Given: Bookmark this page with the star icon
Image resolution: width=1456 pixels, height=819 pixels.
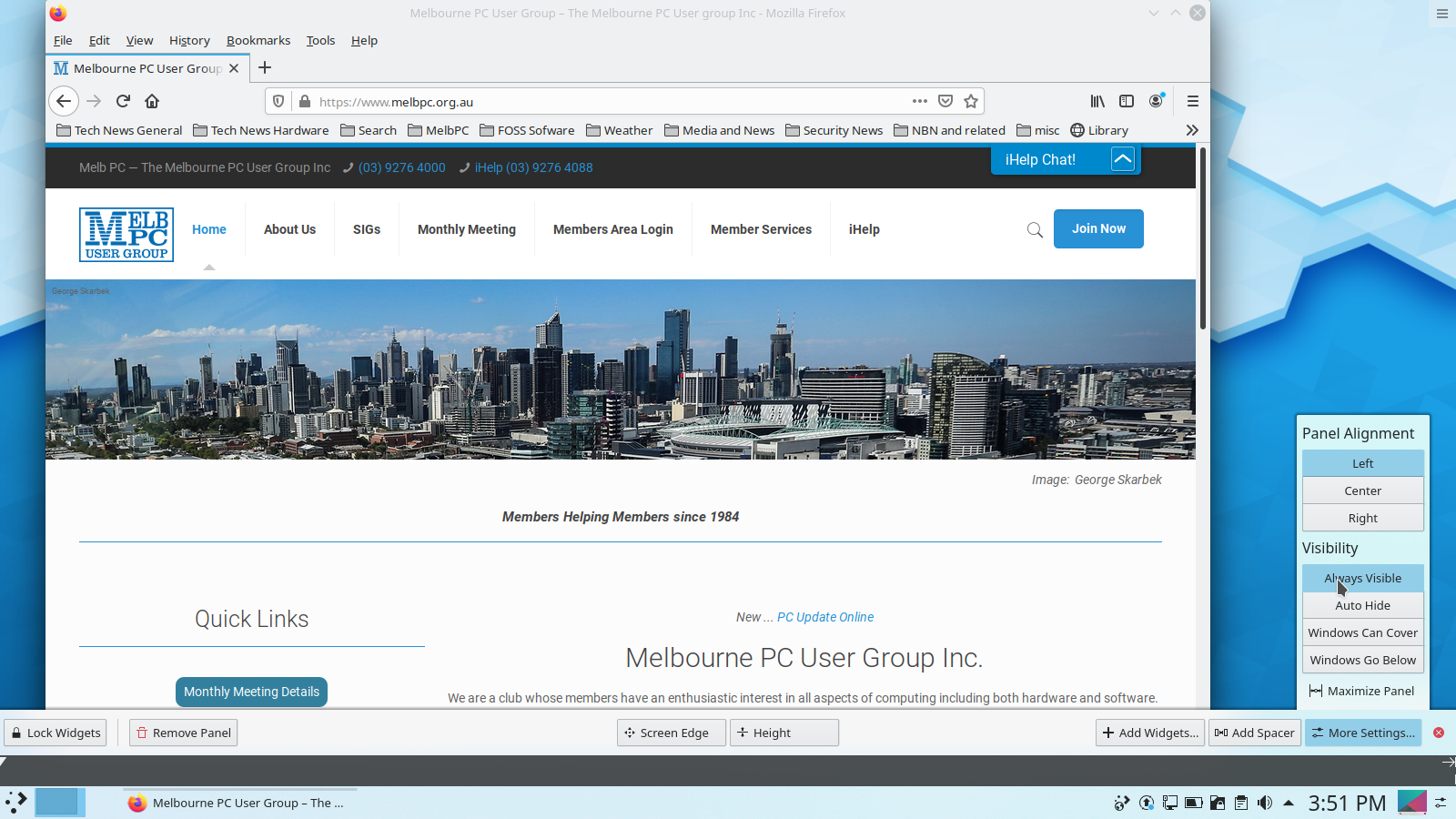Looking at the screenshot, I should pyautogui.click(x=971, y=101).
